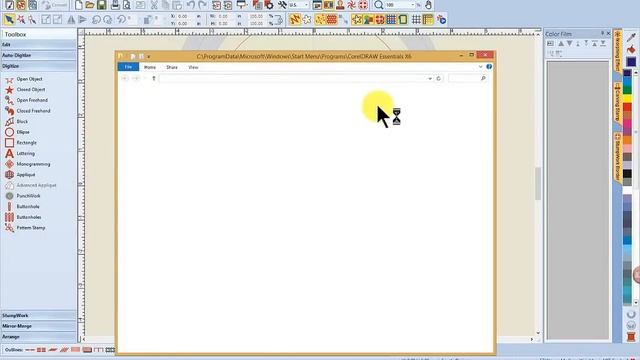Collapse the Digitize toolbox section
Viewport: 640px width, 360px height.
tap(38, 66)
